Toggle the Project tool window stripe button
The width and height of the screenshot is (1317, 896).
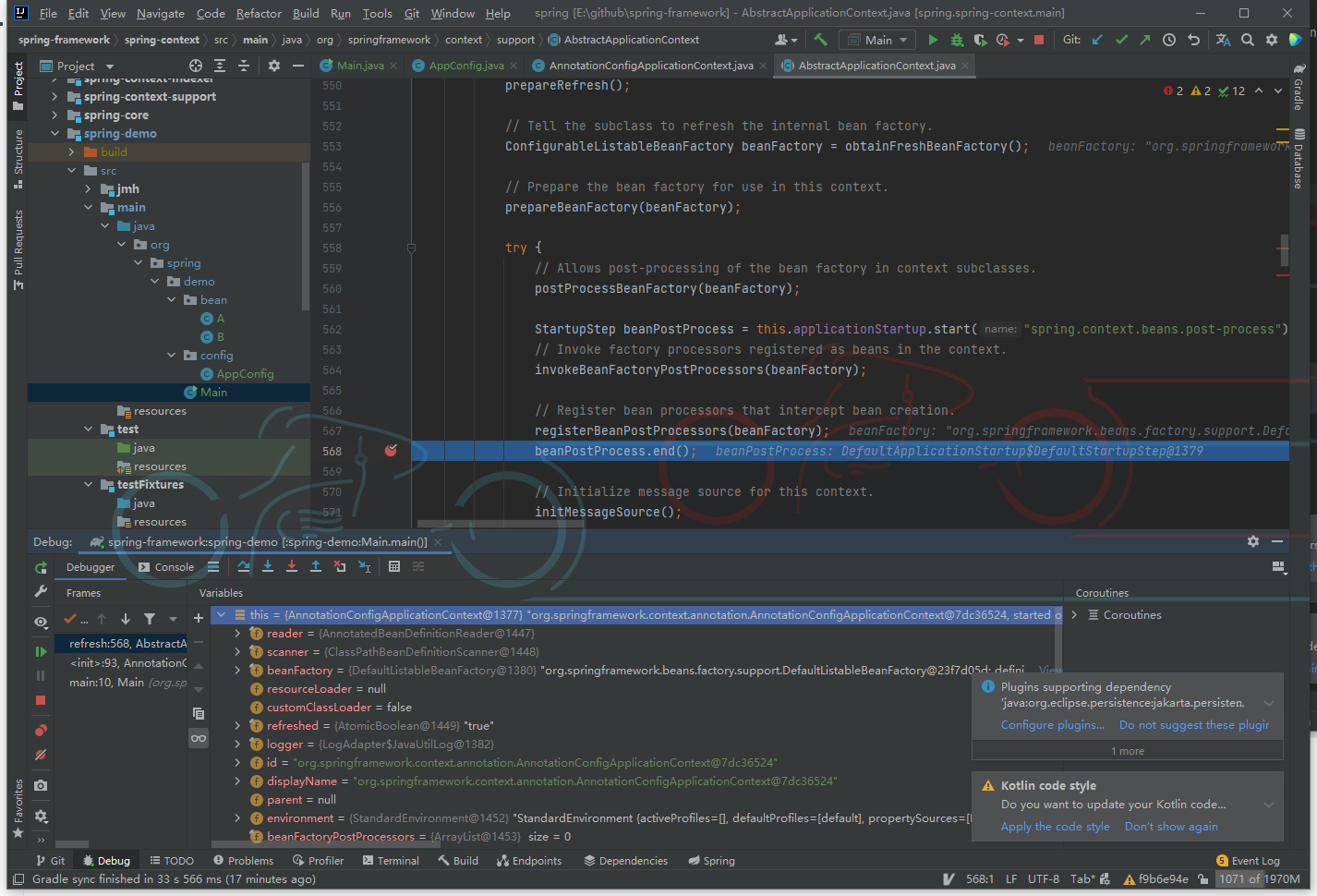(18, 86)
